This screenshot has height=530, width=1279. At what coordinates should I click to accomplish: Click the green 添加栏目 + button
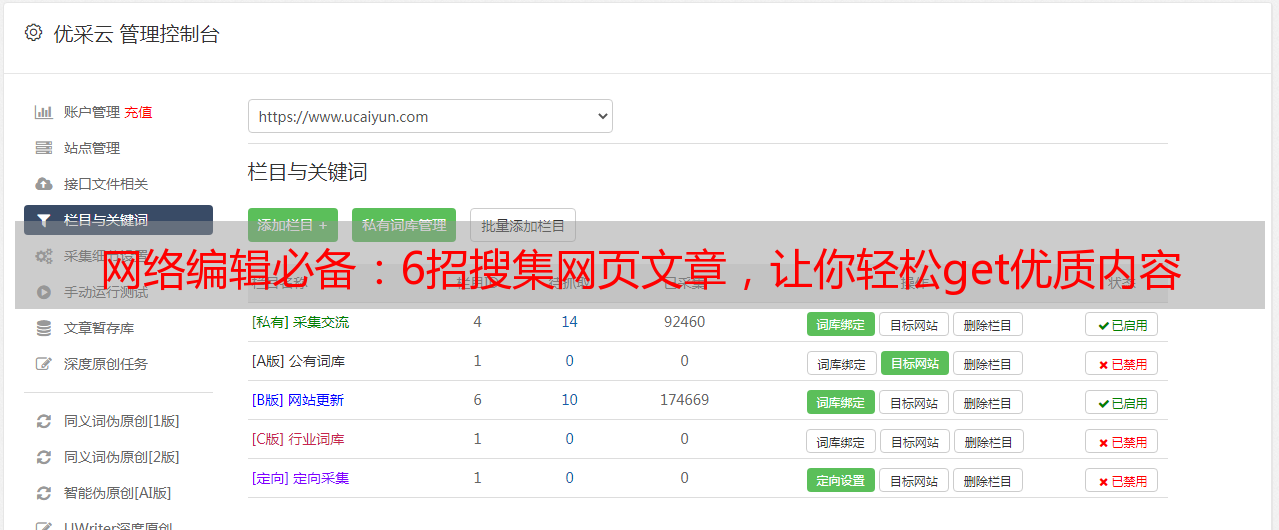coord(293,225)
